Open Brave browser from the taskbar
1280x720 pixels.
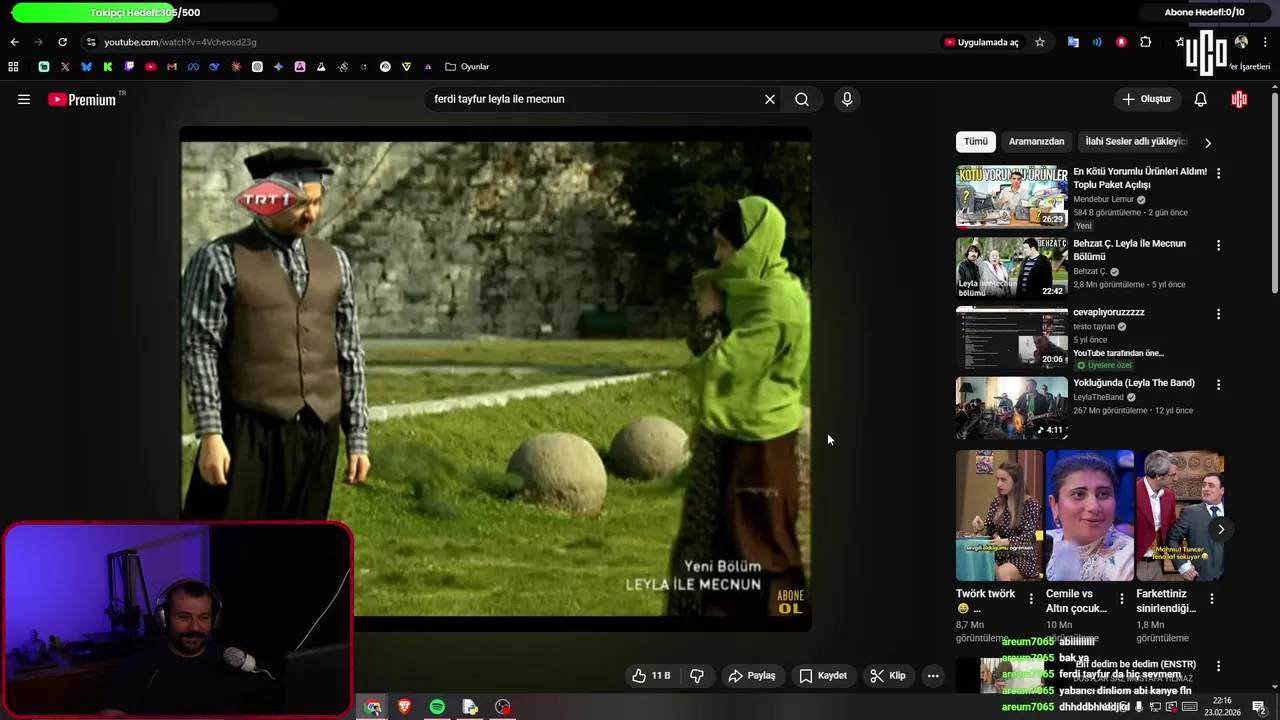(405, 707)
